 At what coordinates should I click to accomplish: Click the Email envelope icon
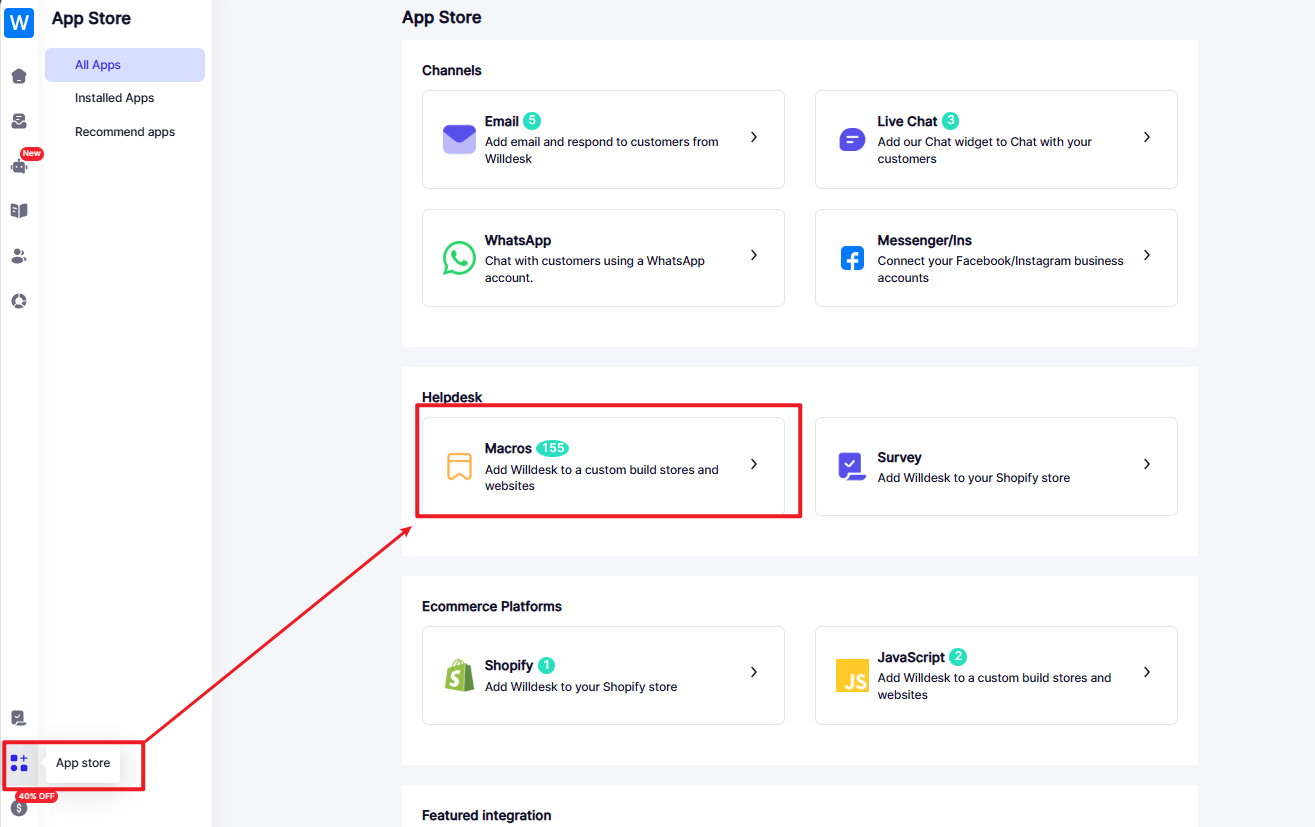459,139
